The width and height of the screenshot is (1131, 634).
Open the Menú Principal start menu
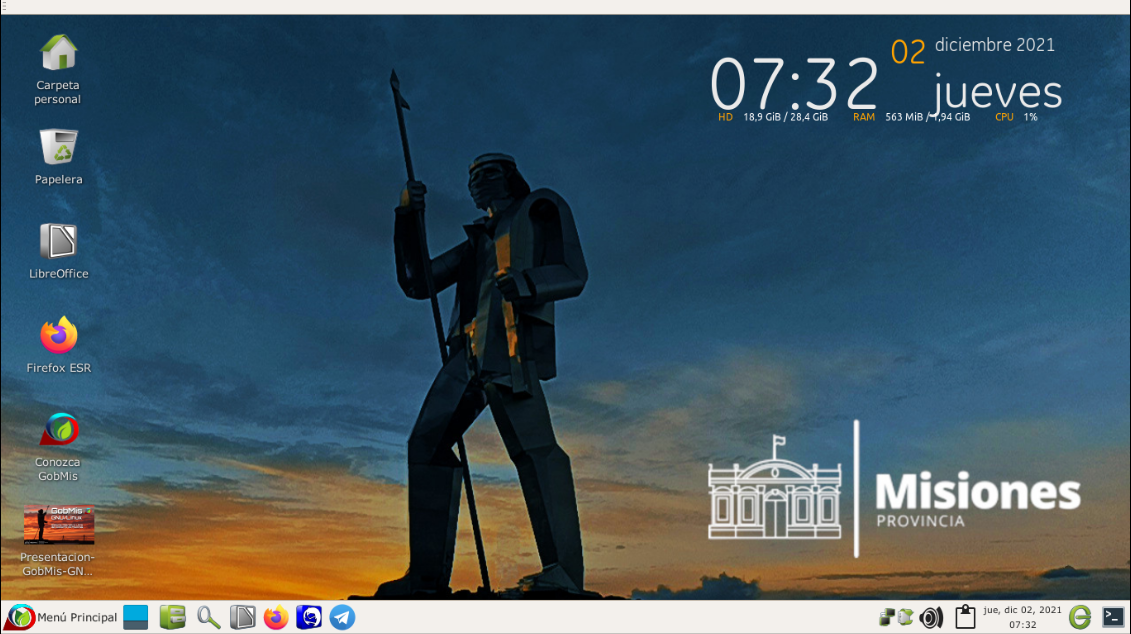61,617
